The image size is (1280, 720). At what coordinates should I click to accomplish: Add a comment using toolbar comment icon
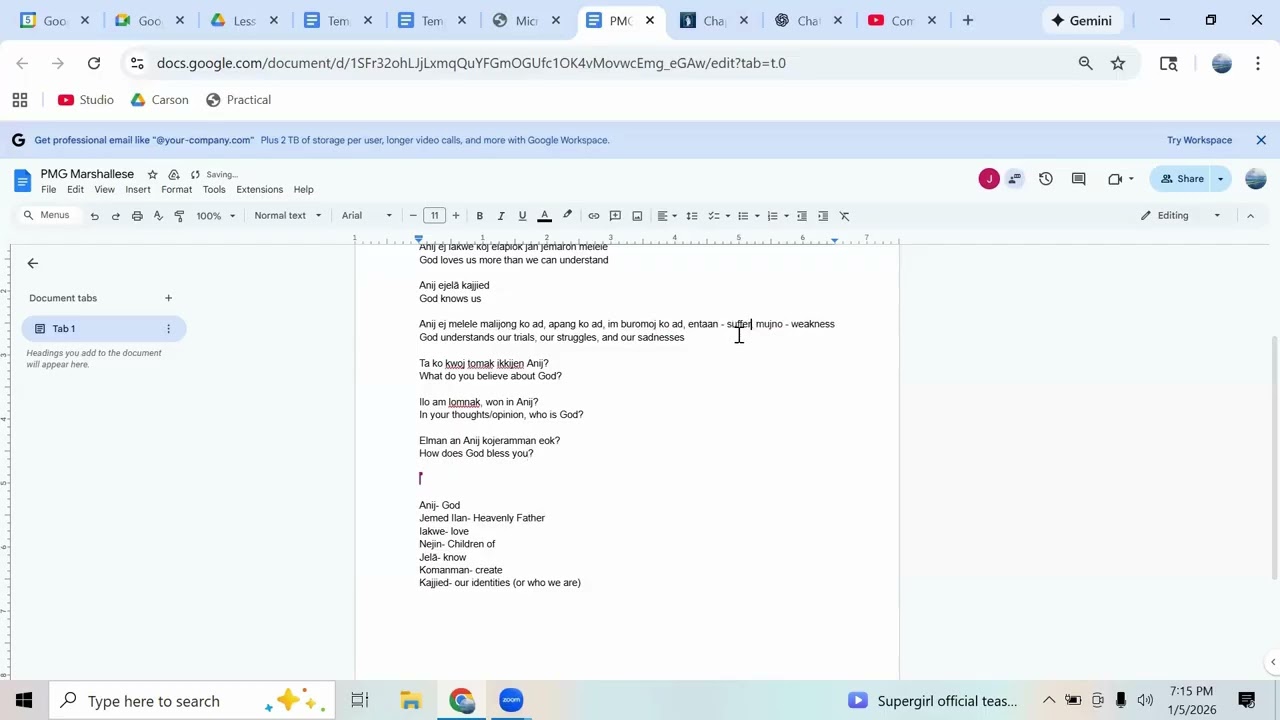[615, 216]
